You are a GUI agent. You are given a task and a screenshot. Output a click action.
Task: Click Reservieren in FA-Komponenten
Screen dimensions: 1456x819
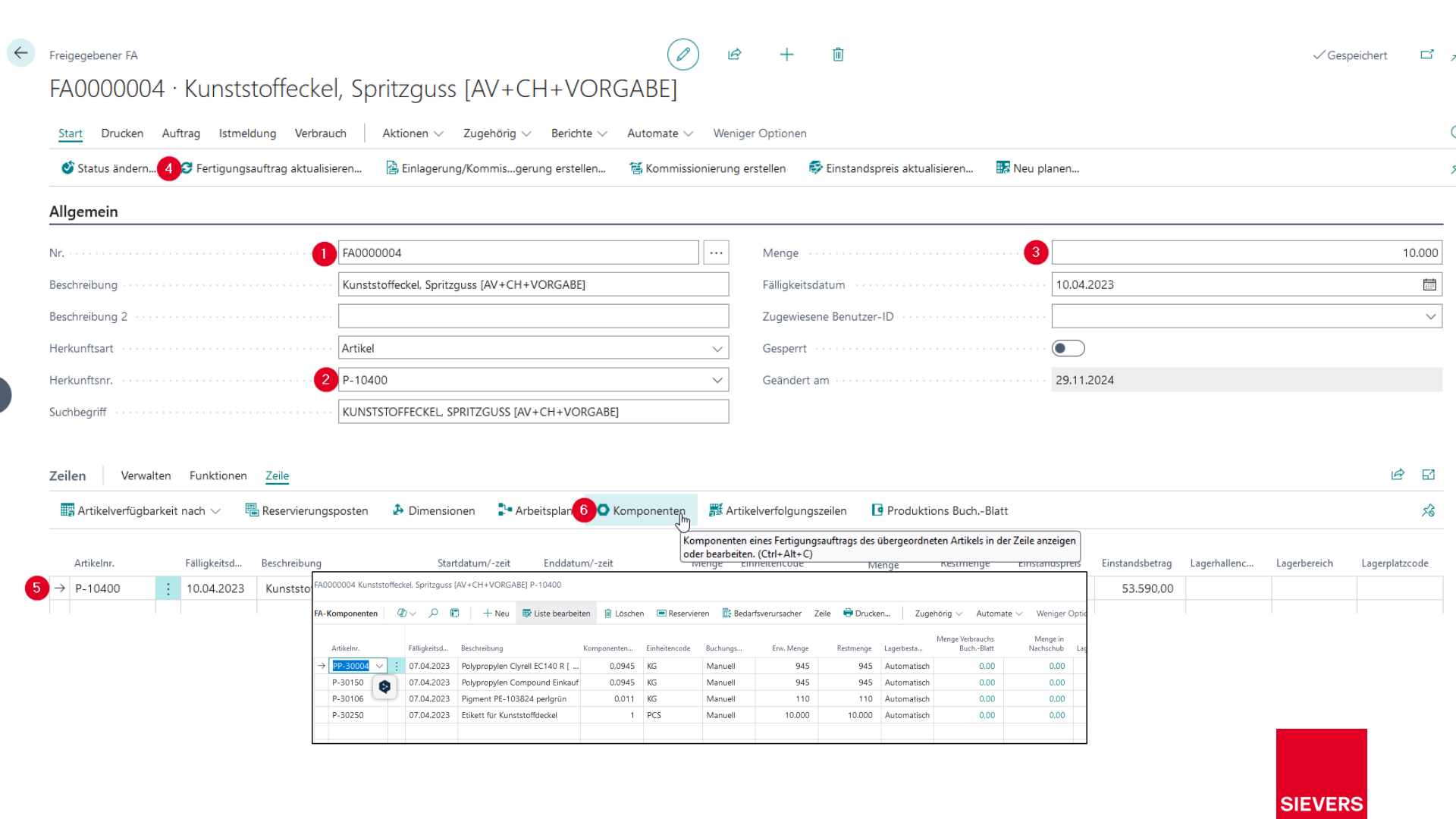[x=682, y=613]
